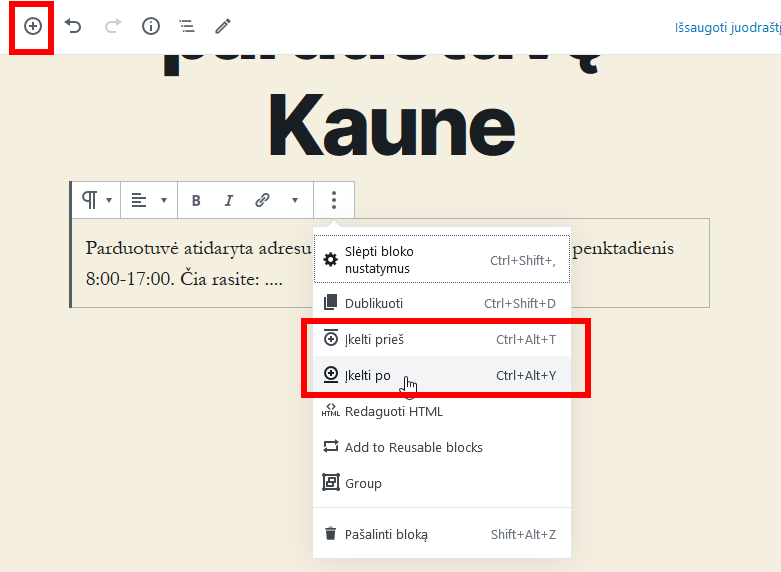Undo the last change
This screenshot has width=781, height=572.
73,26
